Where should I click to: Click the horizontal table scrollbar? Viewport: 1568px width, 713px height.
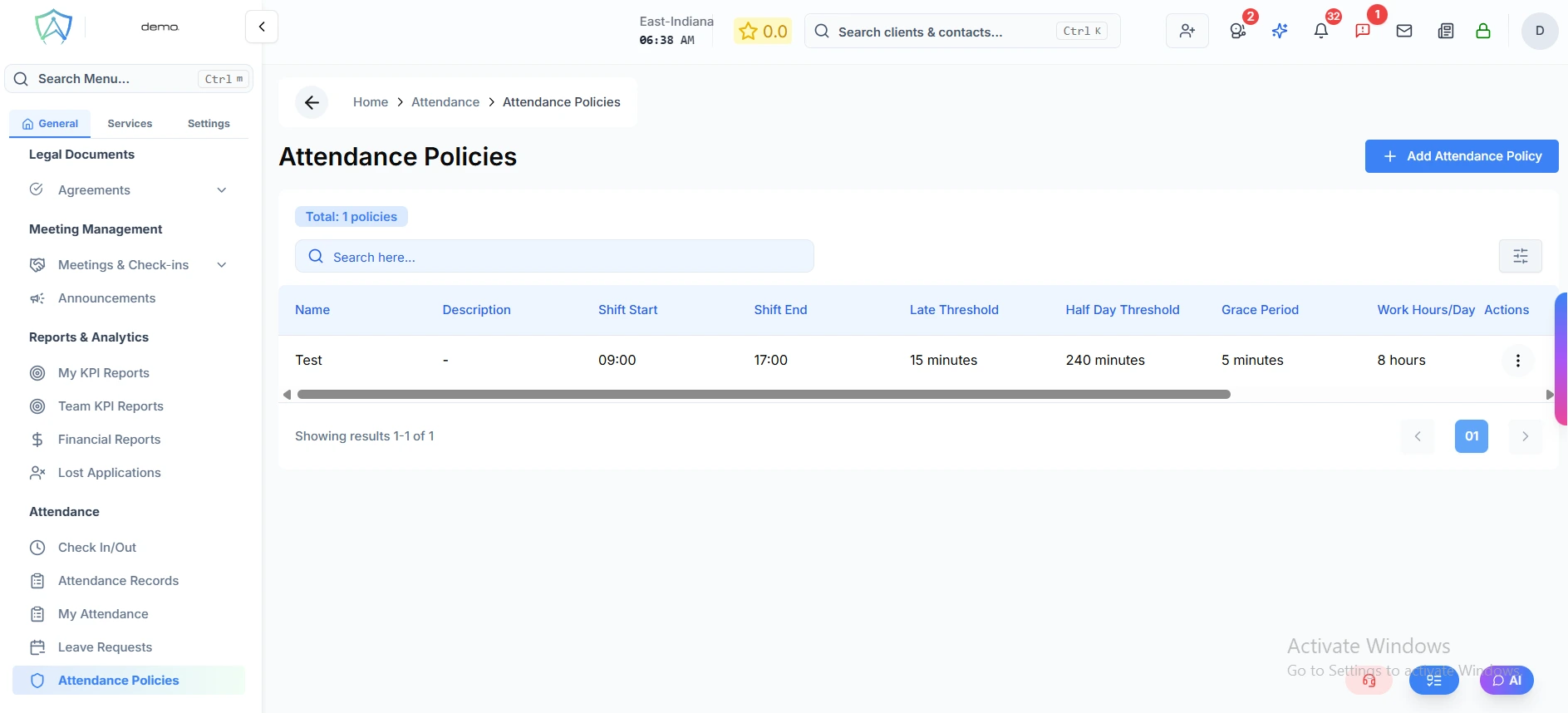click(763, 395)
